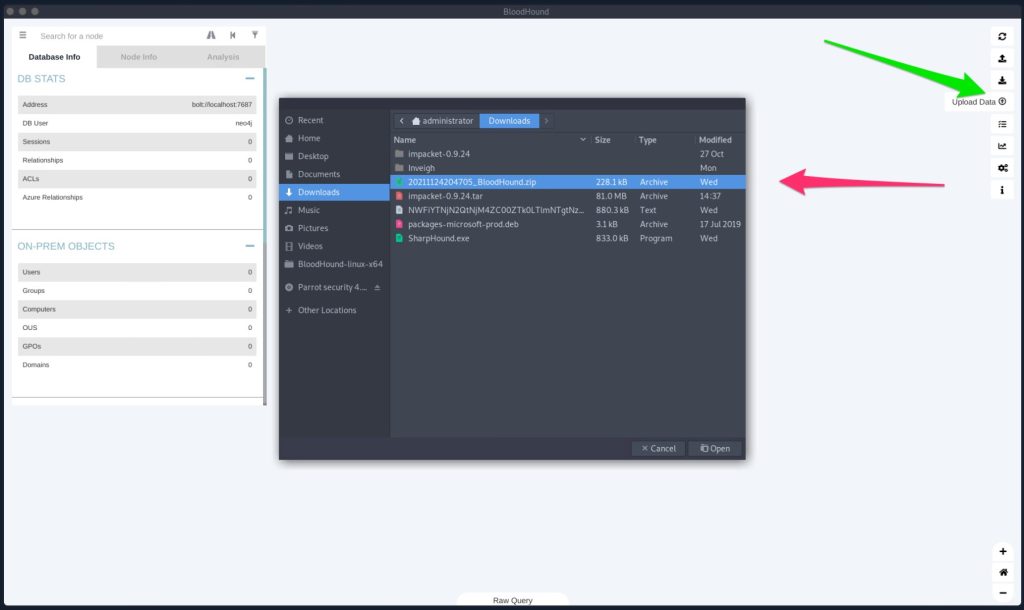Select Recent in the file dialog sidebar

click(x=334, y=120)
